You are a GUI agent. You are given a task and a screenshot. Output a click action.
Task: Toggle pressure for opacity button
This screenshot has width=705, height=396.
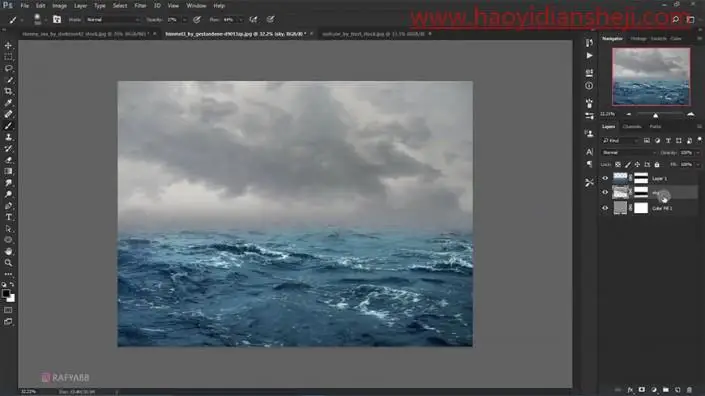coord(196,19)
